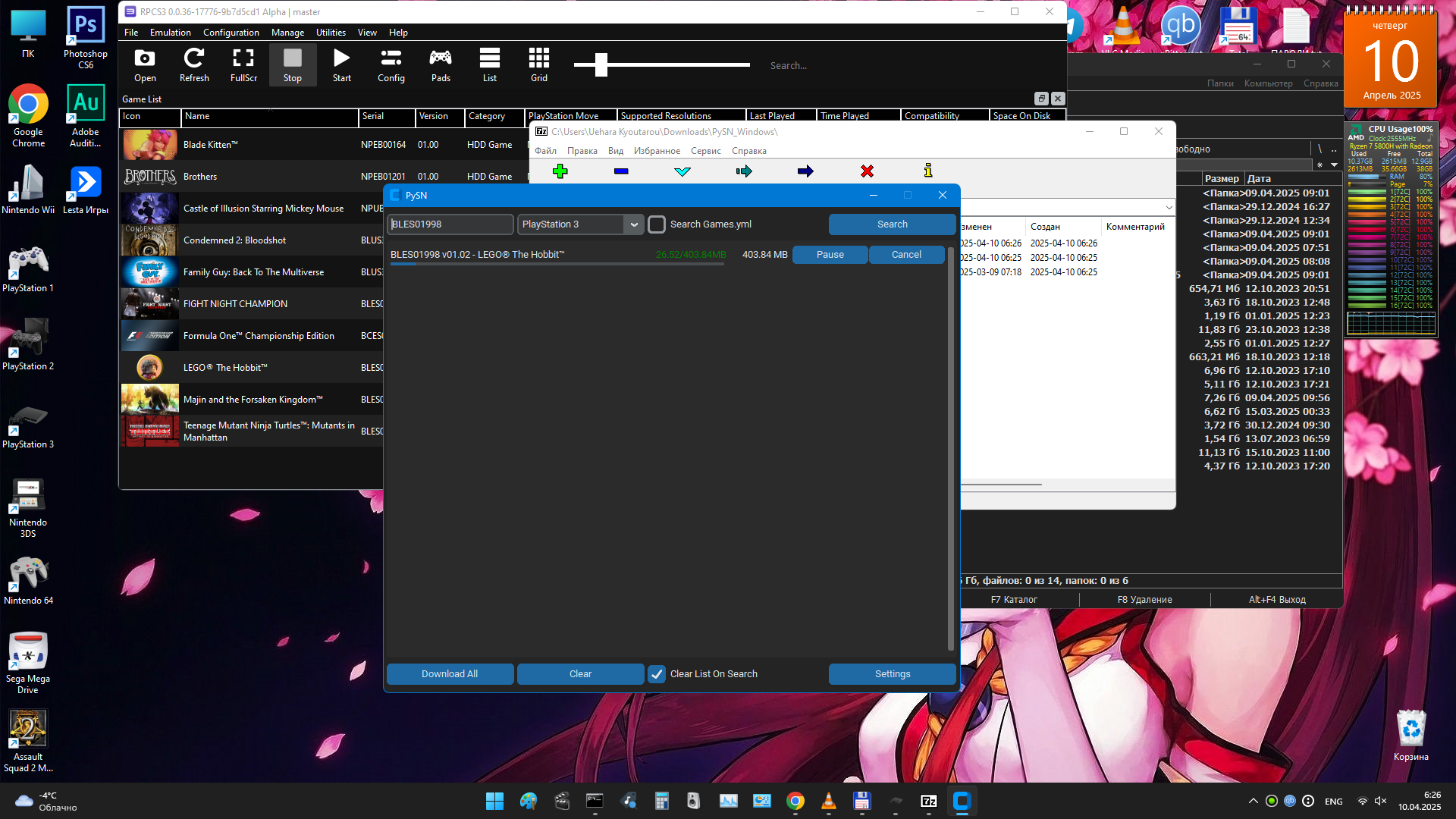Click the Brothers game thumbnail
This screenshot has width=1456, height=819.
[x=150, y=177]
